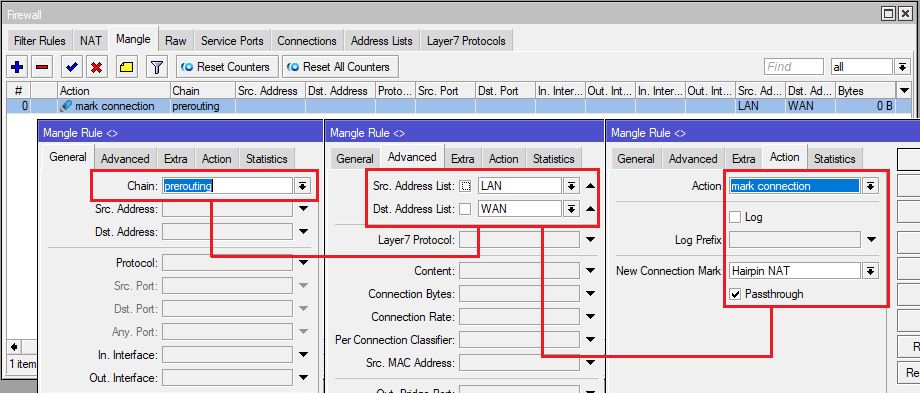Open the Layer7 Protocols tab
The height and width of the screenshot is (393, 920).
click(466, 41)
